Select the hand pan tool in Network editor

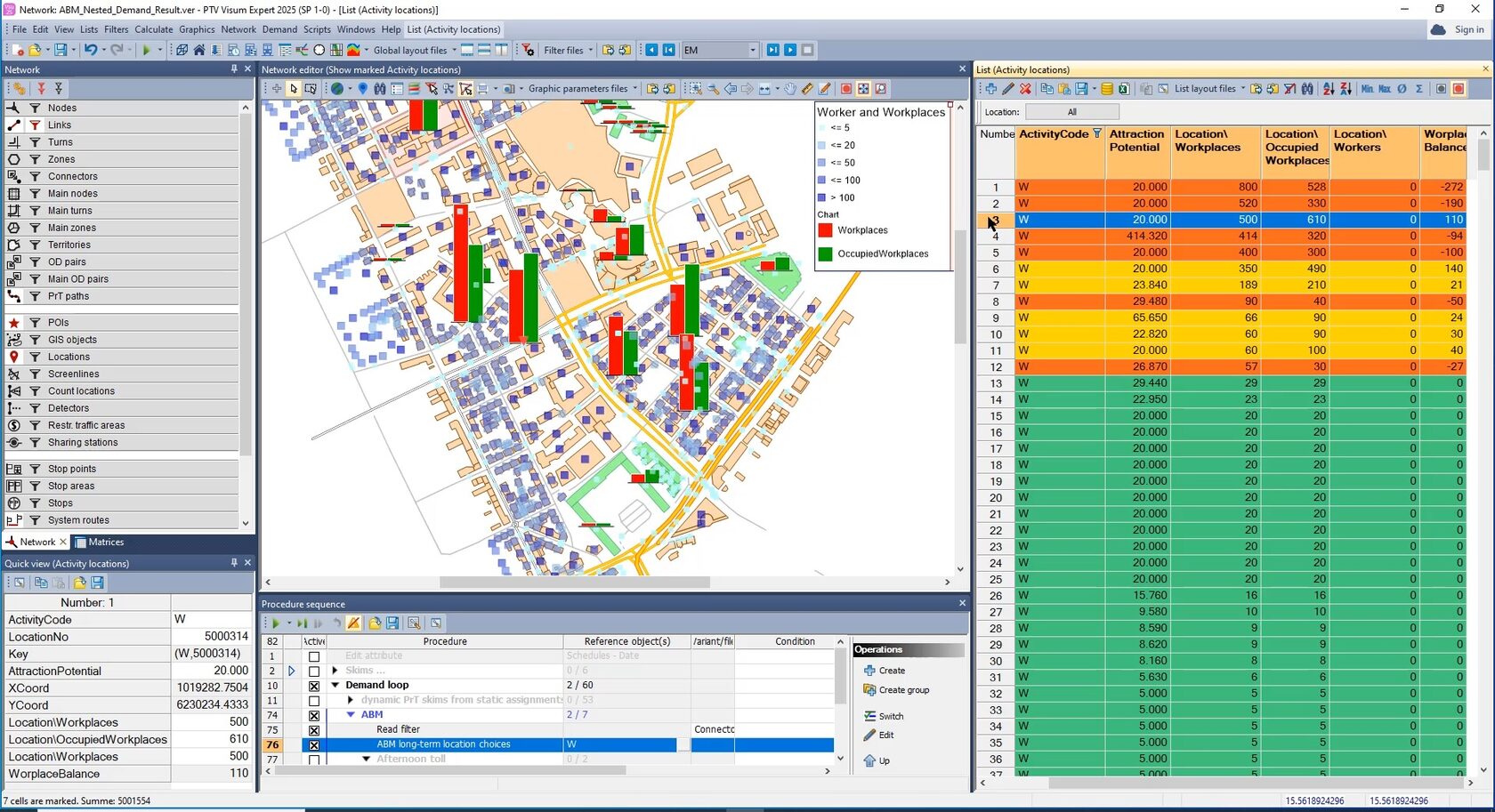pos(789,89)
